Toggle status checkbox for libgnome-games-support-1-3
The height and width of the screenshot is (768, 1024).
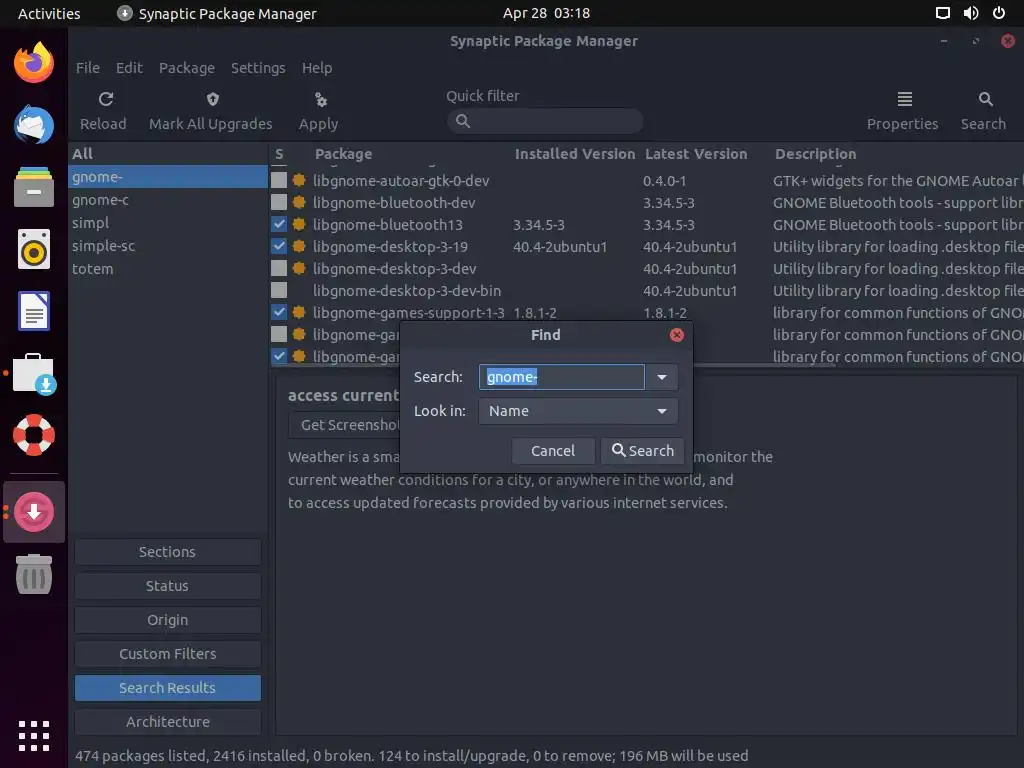tap(279, 312)
